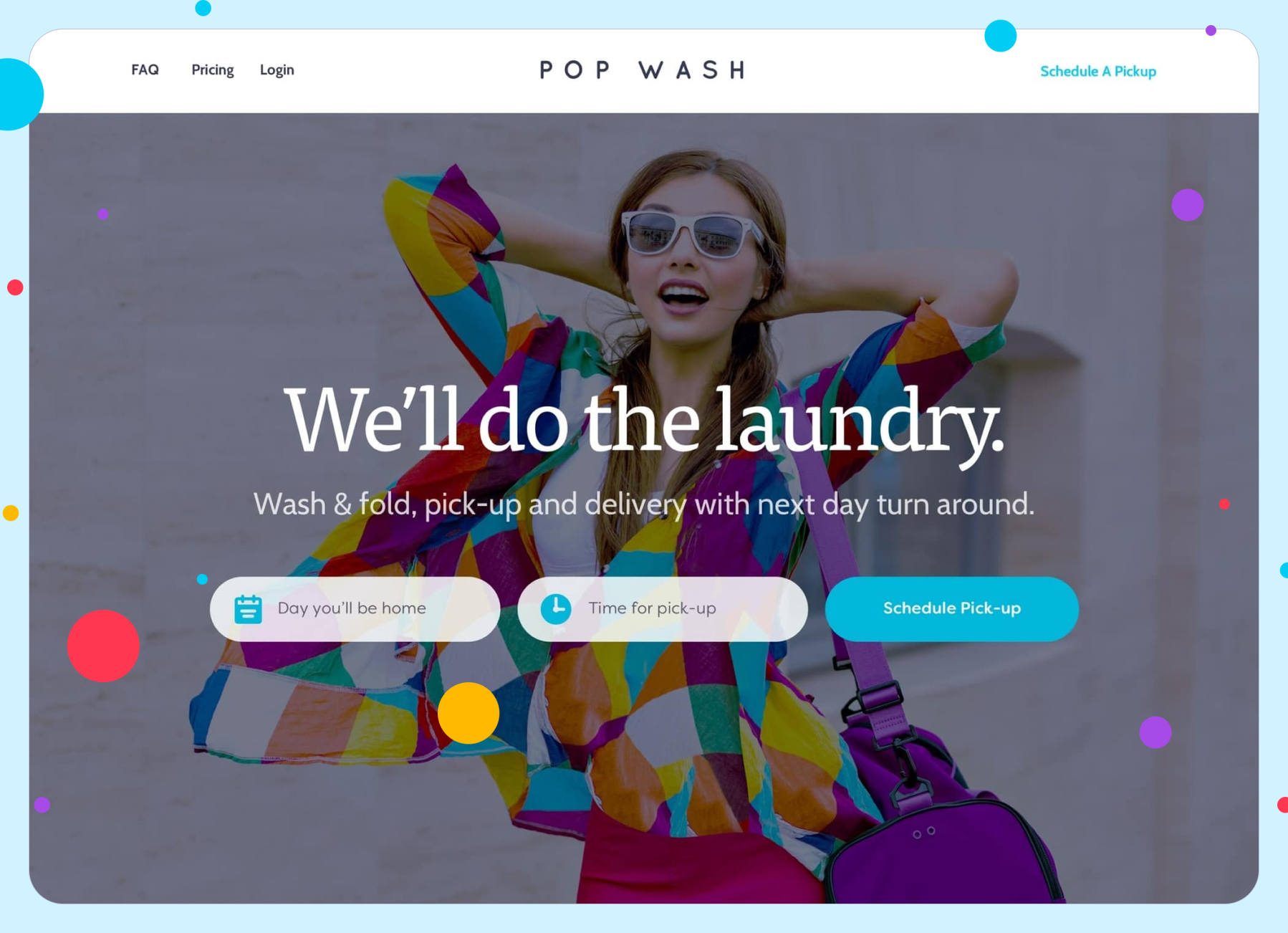Select the Time for pick-up field
Viewport: 1288px width, 933px height.
[663, 608]
